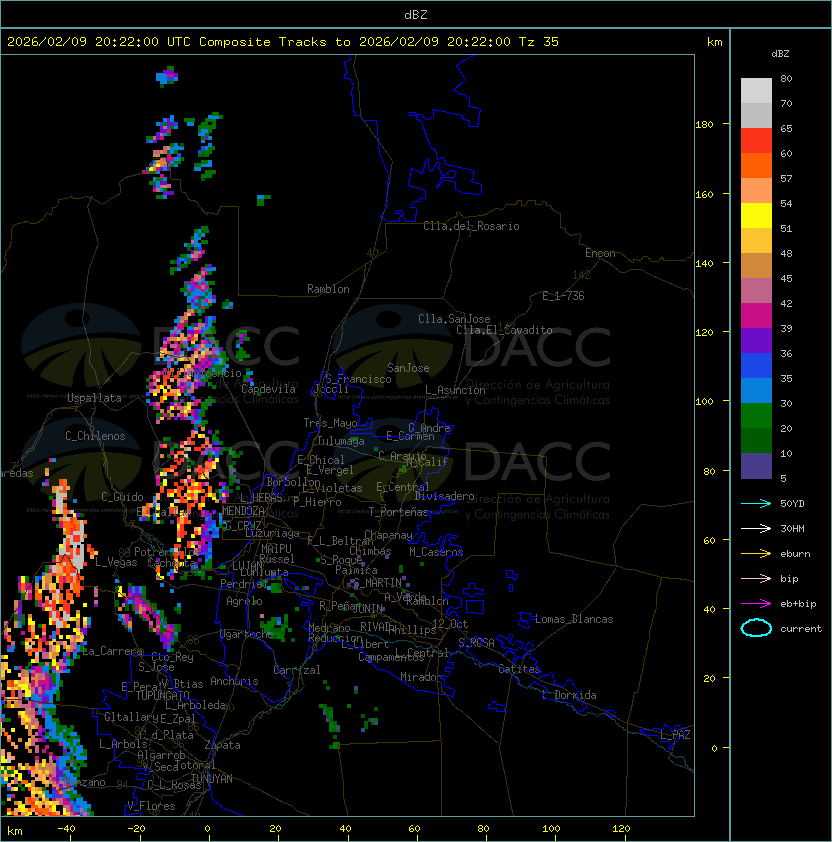This screenshot has width=832, height=842.
Task: Click the Divisadero map label
Action: click(444, 496)
